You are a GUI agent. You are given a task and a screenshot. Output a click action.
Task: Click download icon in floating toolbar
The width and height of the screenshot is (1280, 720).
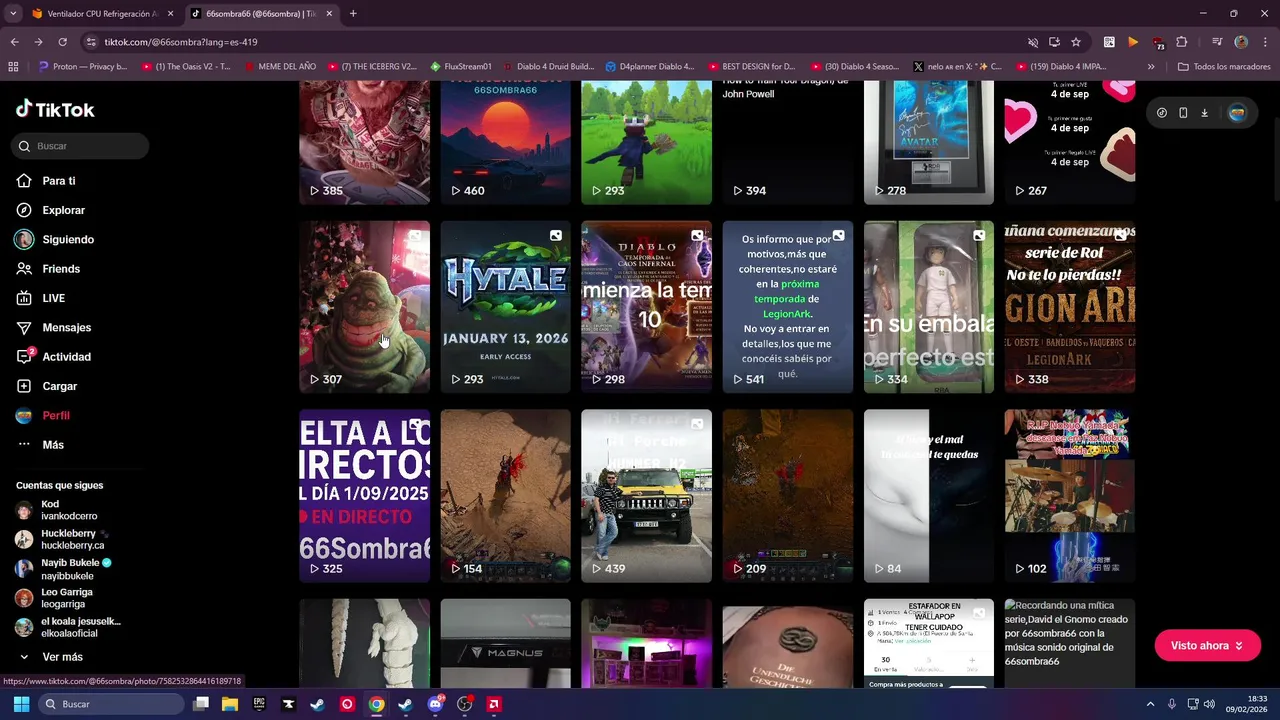1204,113
